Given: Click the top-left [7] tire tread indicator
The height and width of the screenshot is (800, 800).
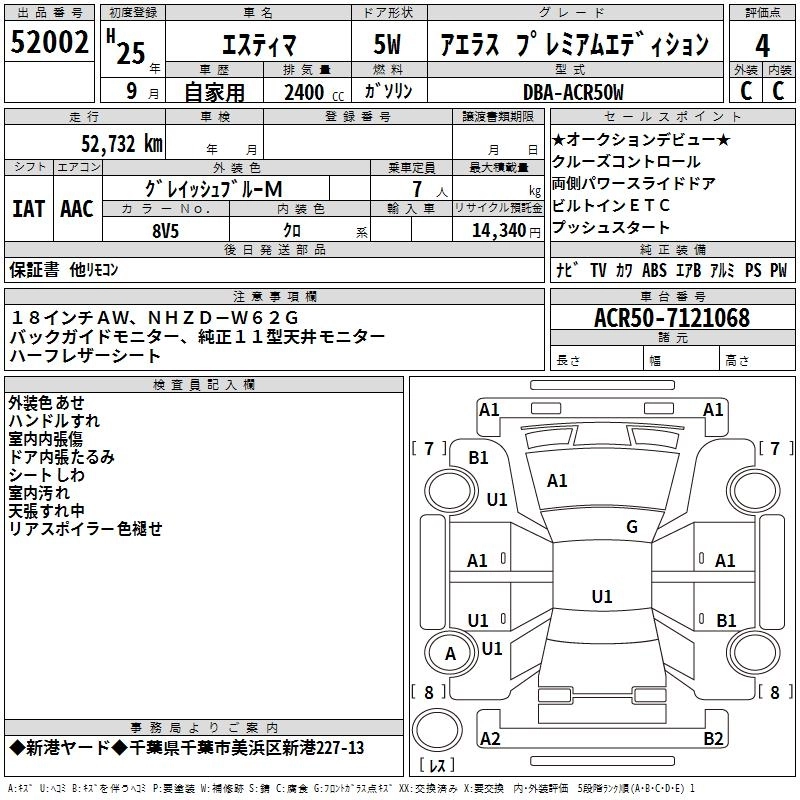Looking at the screenshot, I should tap(430, 448).
